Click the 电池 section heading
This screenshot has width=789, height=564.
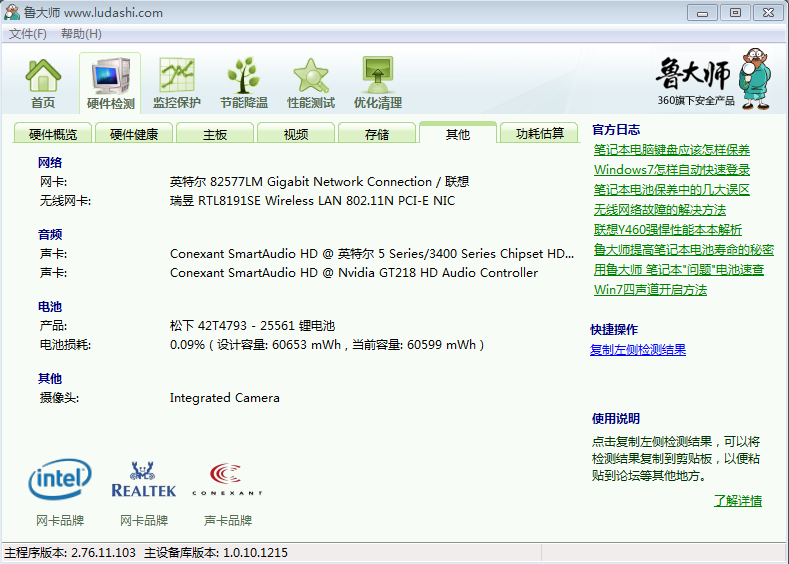click(x=50, y=306)
